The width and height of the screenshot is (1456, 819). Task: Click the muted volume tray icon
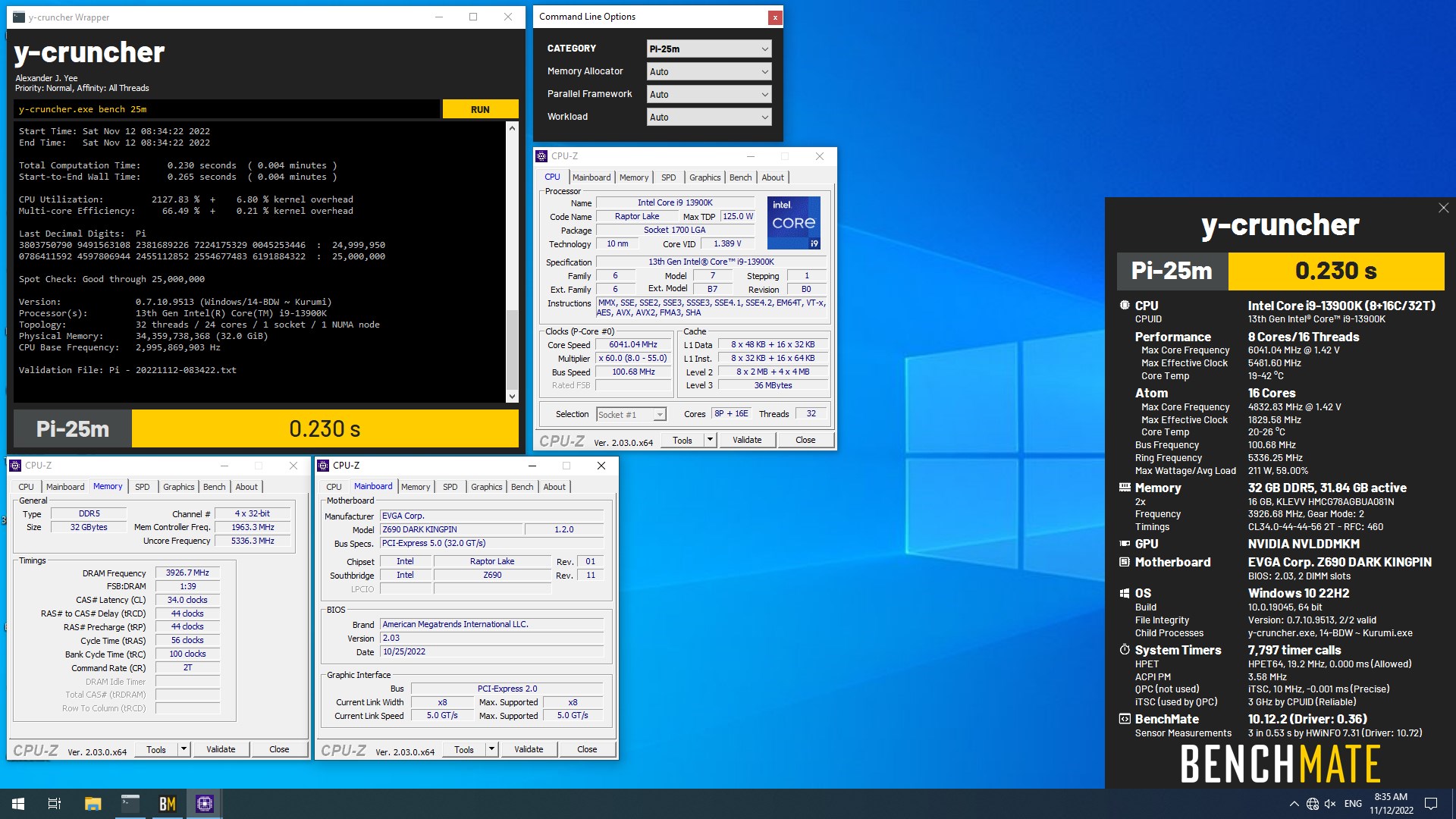coord(1330,804)
